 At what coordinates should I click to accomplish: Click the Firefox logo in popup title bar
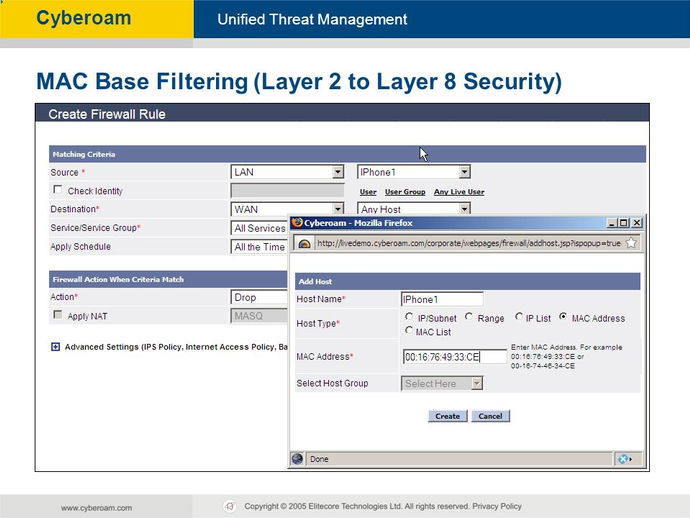(297, 223)
